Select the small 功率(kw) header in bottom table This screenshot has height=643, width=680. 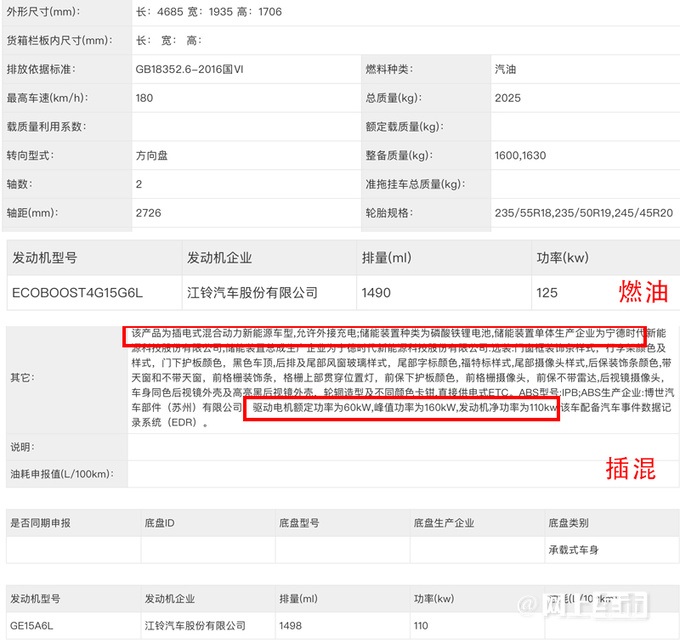434,599
